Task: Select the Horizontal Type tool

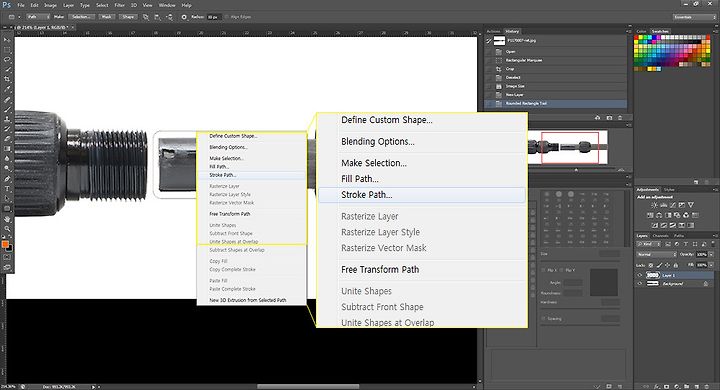Action: point(7,189)
